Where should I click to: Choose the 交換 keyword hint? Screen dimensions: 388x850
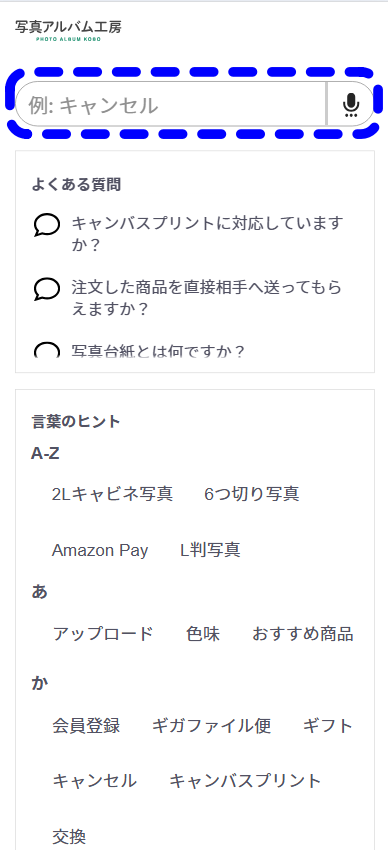pyautogui.click(x=69, y=837)
